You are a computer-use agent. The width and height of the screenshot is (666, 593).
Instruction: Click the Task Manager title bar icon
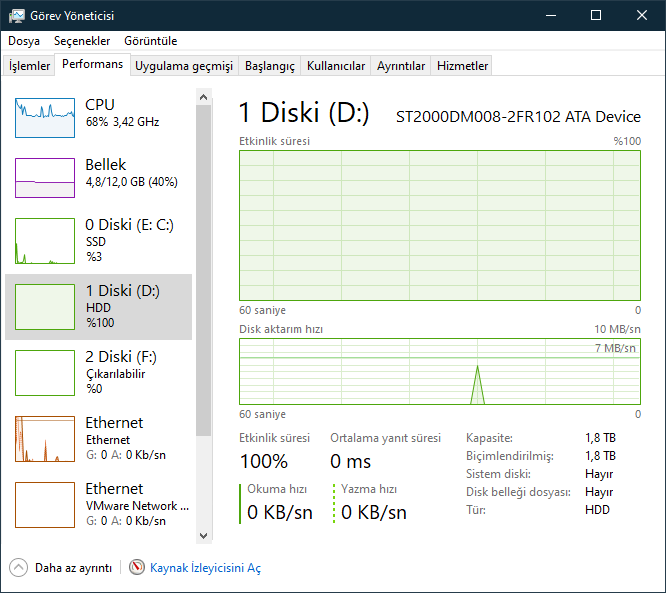(x=17, y=15)
